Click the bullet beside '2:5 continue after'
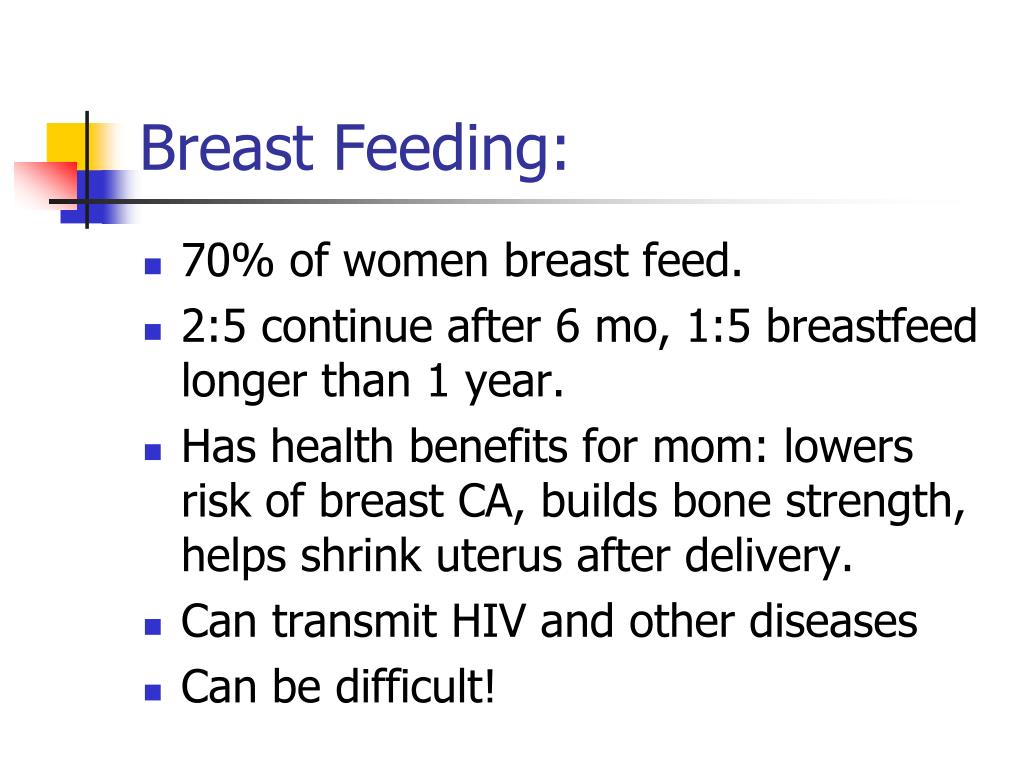 click(153, 332)
